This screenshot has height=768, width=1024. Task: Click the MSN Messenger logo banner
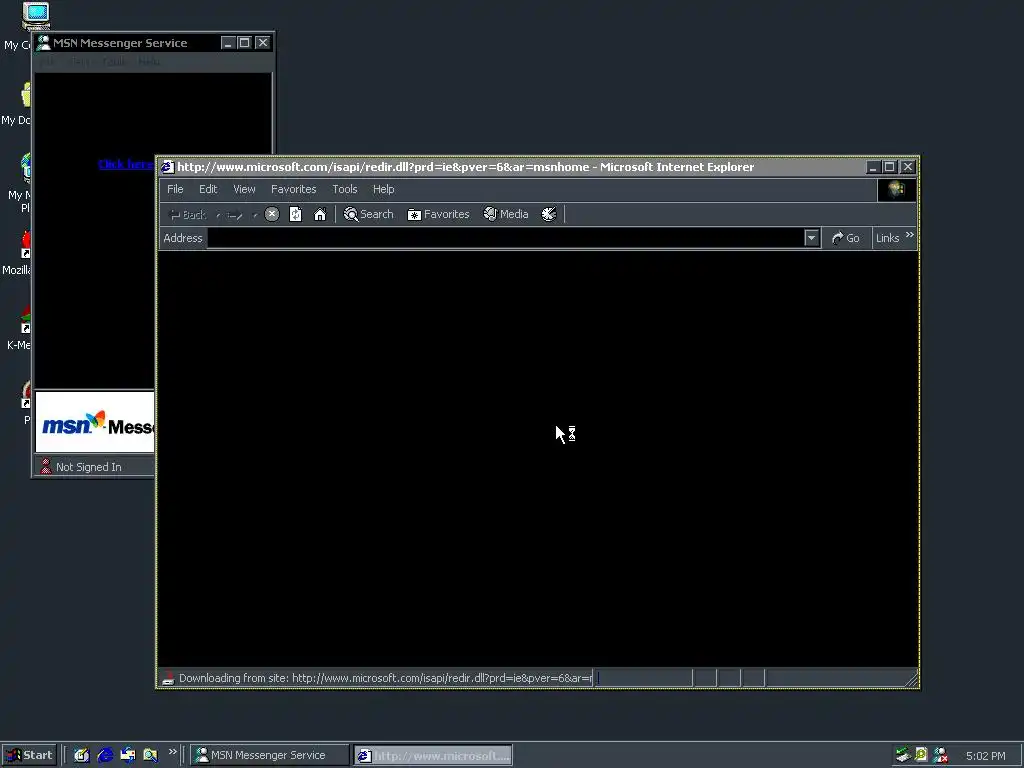95,423
